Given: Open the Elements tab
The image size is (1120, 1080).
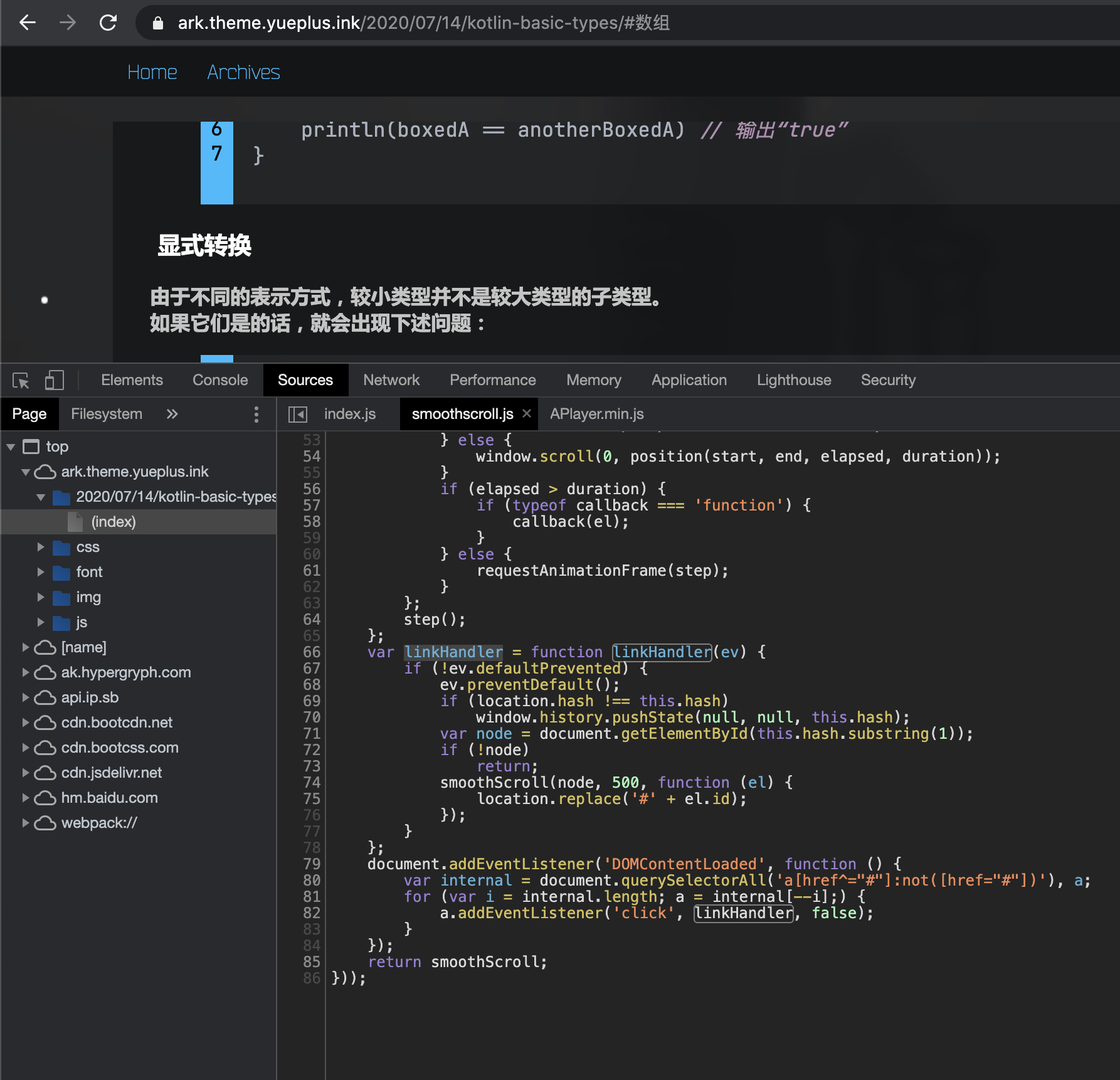Looking at the screenshot, I should (132, 380).
